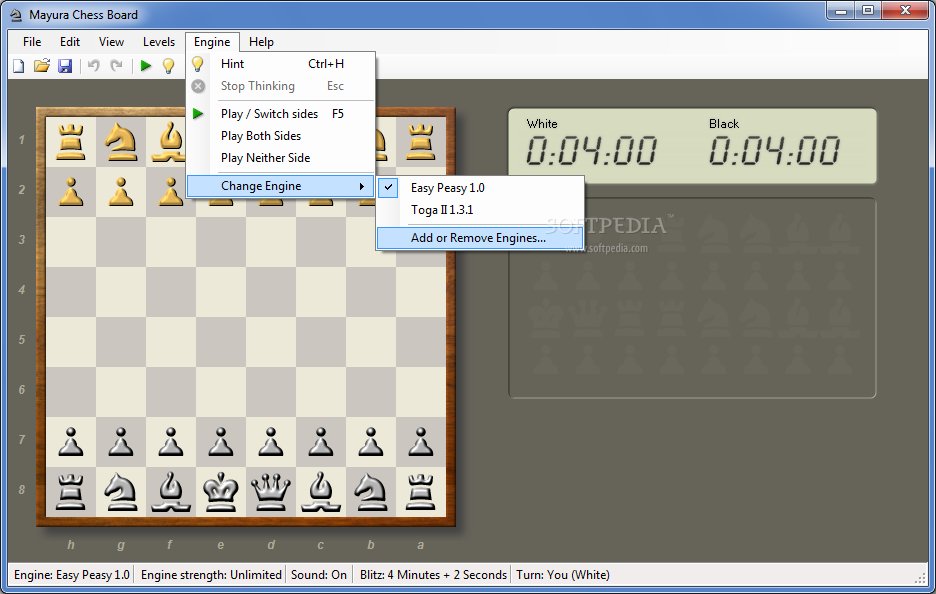The height and width of the screenshot is (594, 936).
Task: Open the Levels menu
Action: point(159,42)
